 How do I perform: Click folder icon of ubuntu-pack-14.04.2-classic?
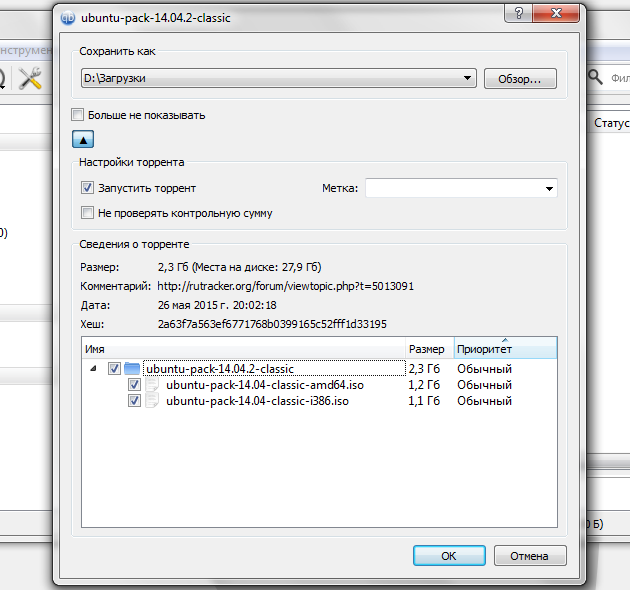pos(132,369)
